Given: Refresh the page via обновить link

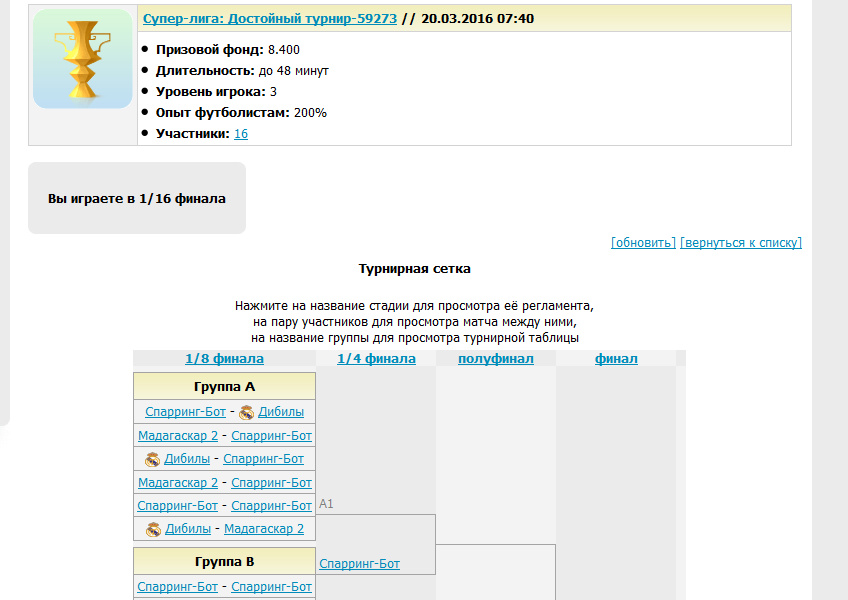Looking at the screenshot, I should coord(643,243).
